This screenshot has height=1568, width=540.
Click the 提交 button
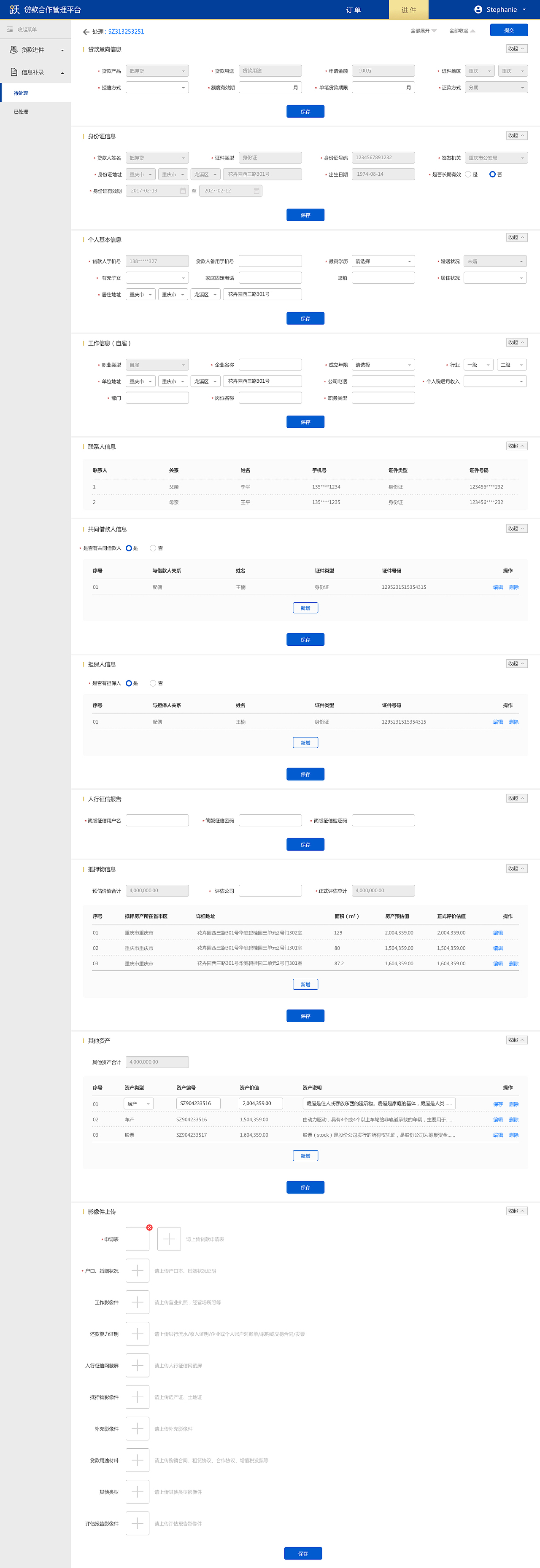click(x=509, y=30)
